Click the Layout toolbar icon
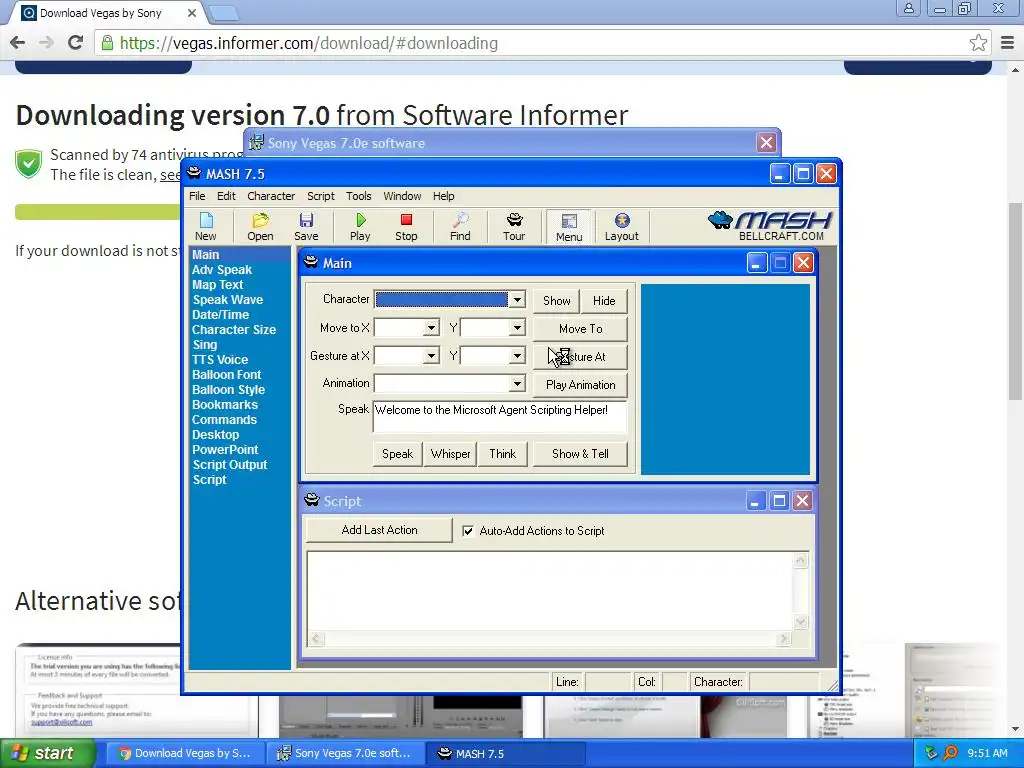 622,227
